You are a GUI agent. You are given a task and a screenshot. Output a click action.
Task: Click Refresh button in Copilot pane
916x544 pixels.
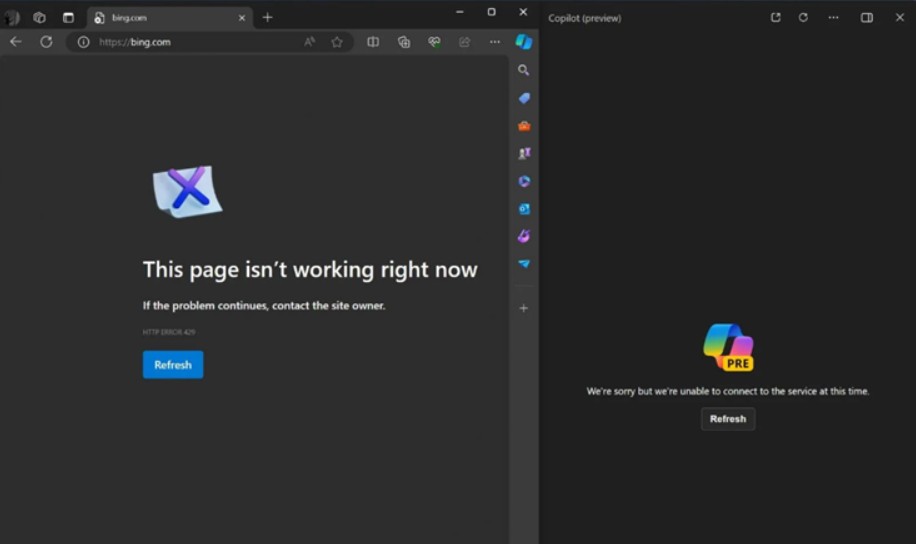[x=727, y=419]
